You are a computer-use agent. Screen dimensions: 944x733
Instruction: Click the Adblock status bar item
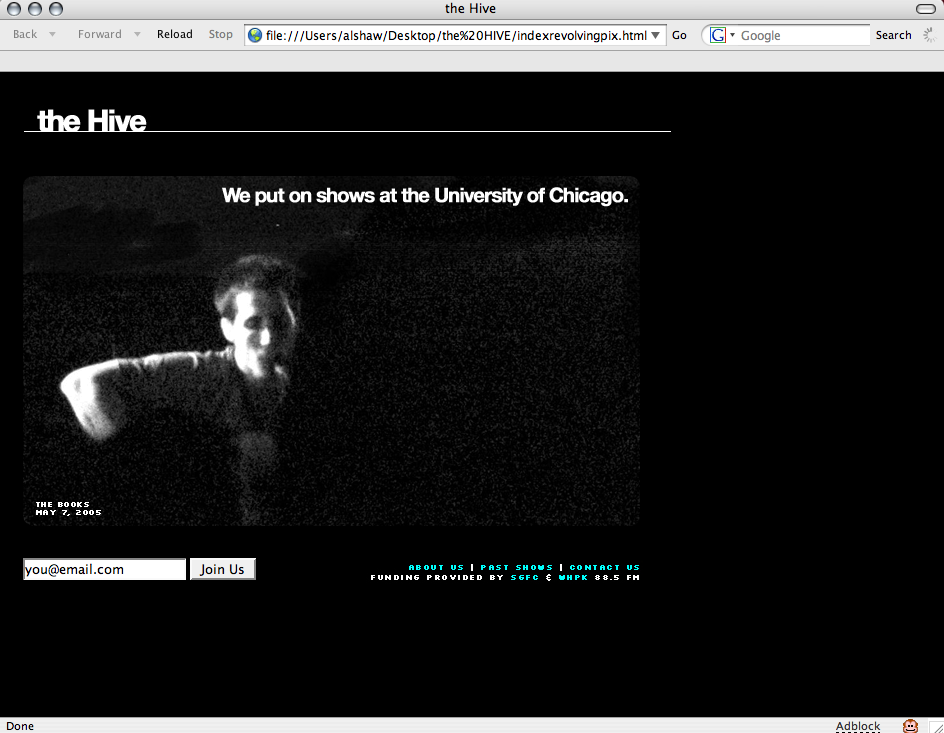(858, 726)
